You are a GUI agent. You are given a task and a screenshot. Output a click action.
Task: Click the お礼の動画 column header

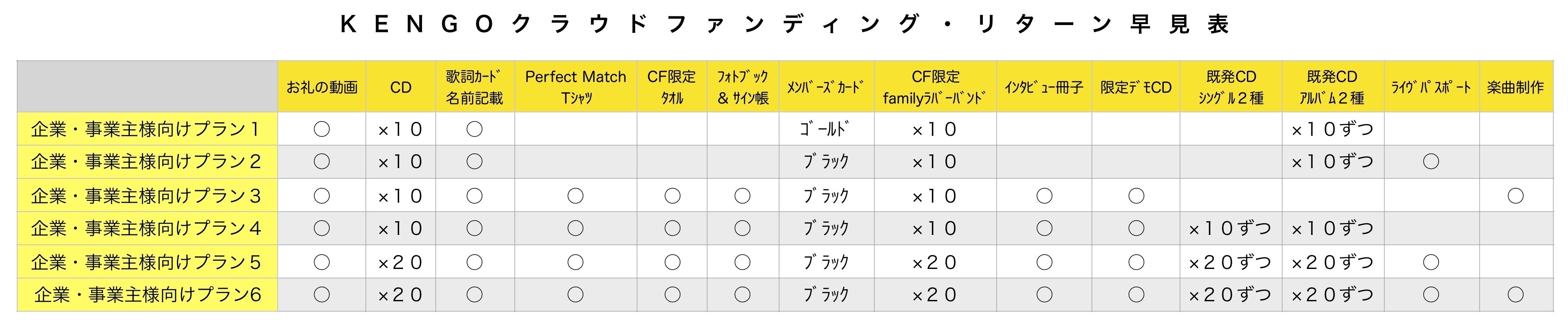pyautogui.click(x=321, y=87)
